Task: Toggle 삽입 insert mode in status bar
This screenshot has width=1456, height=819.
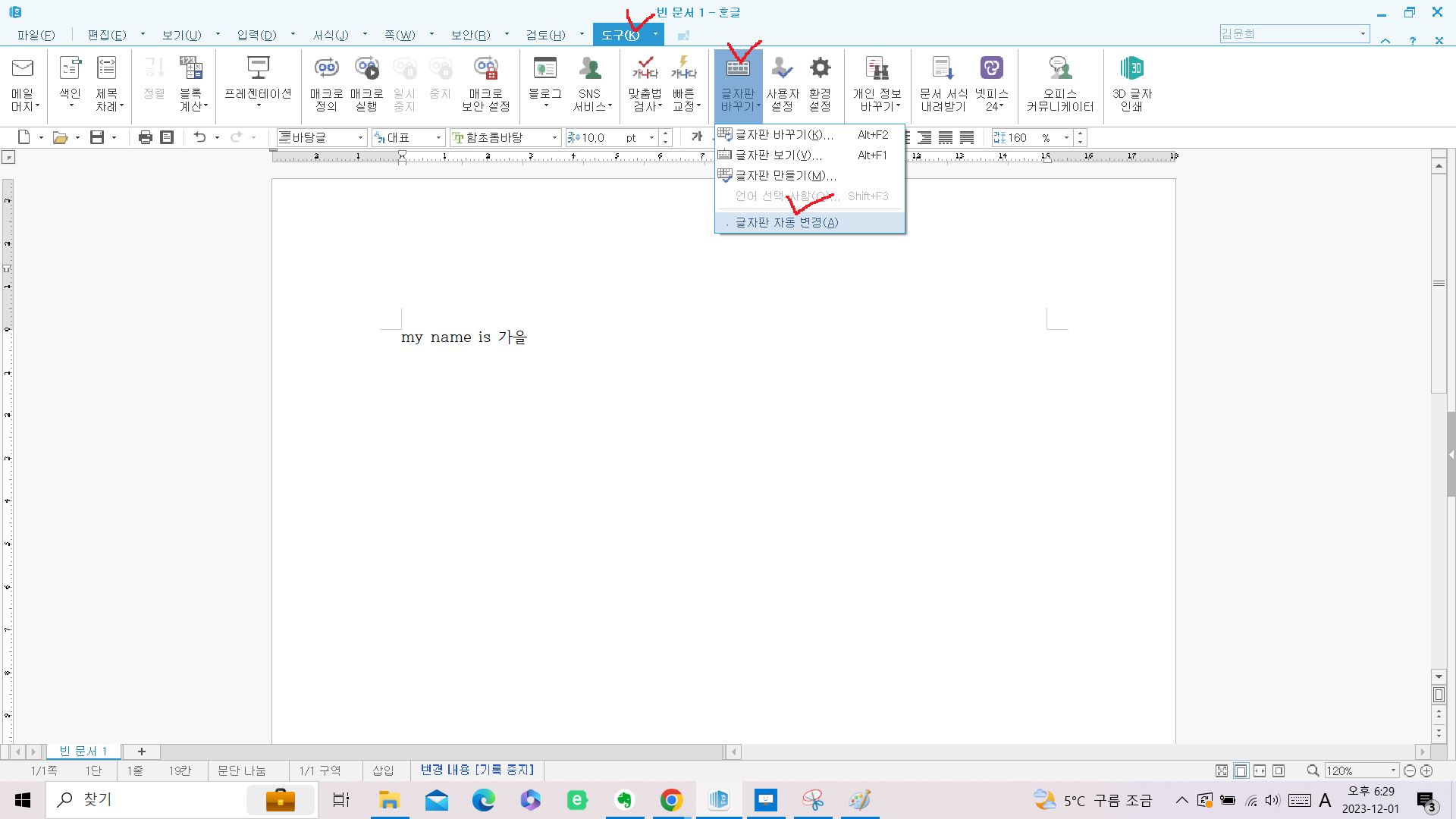Action: click(383, 770)
